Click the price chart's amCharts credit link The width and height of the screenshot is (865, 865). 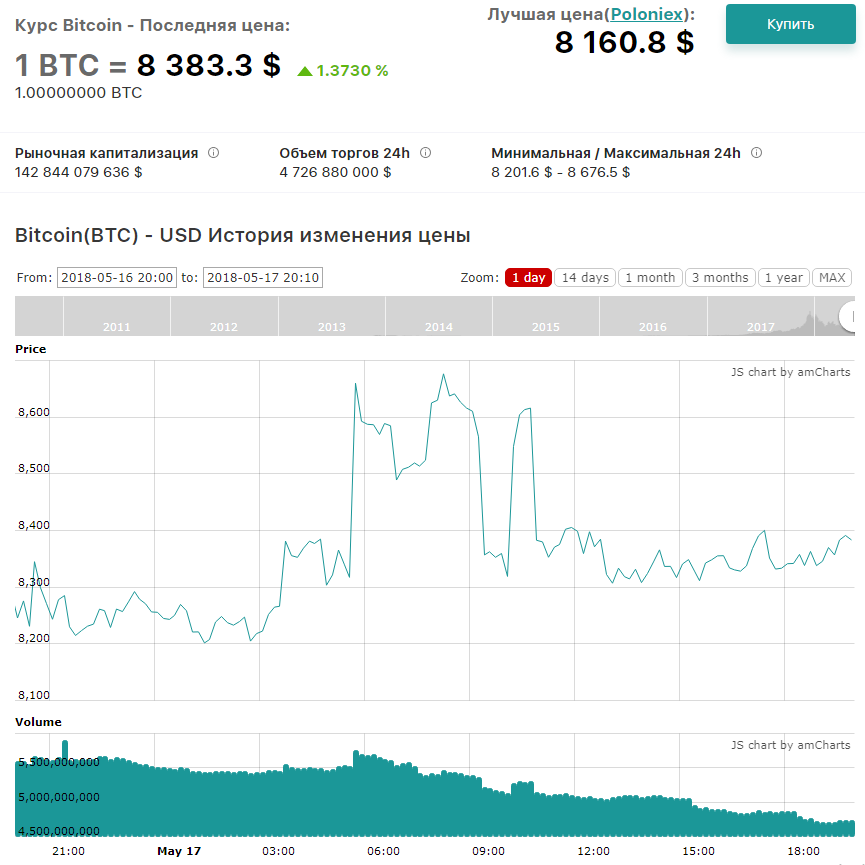tap(791, 372)
